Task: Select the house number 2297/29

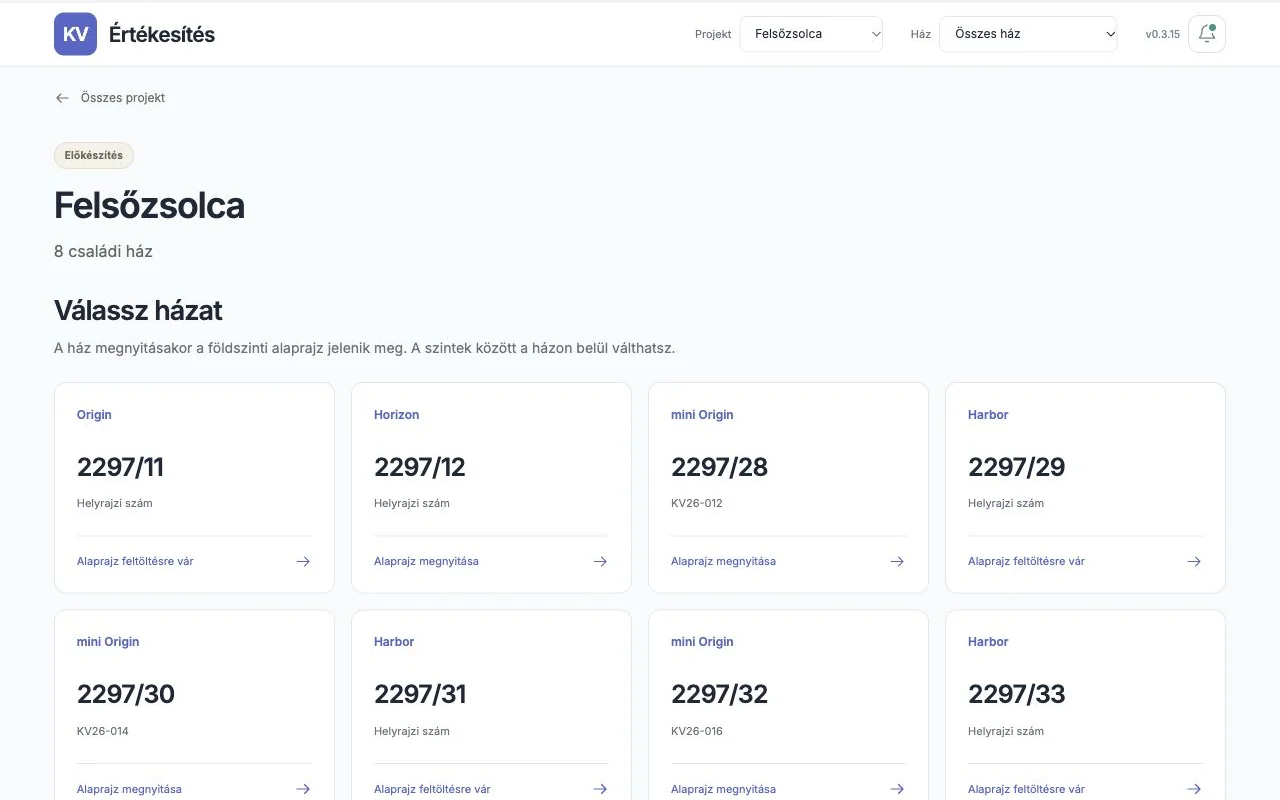Action: pos(1016,467)
